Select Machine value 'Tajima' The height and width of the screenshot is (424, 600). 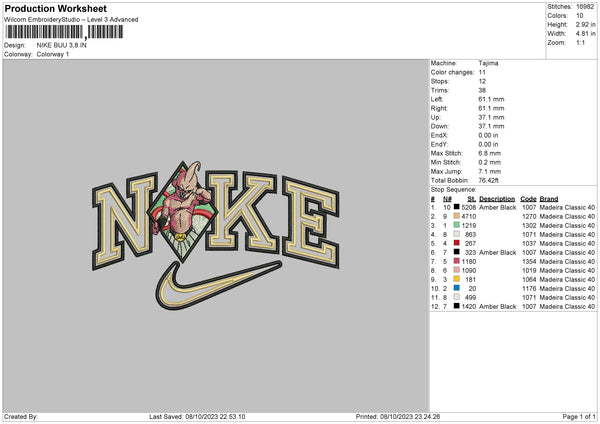click(488, 63)
